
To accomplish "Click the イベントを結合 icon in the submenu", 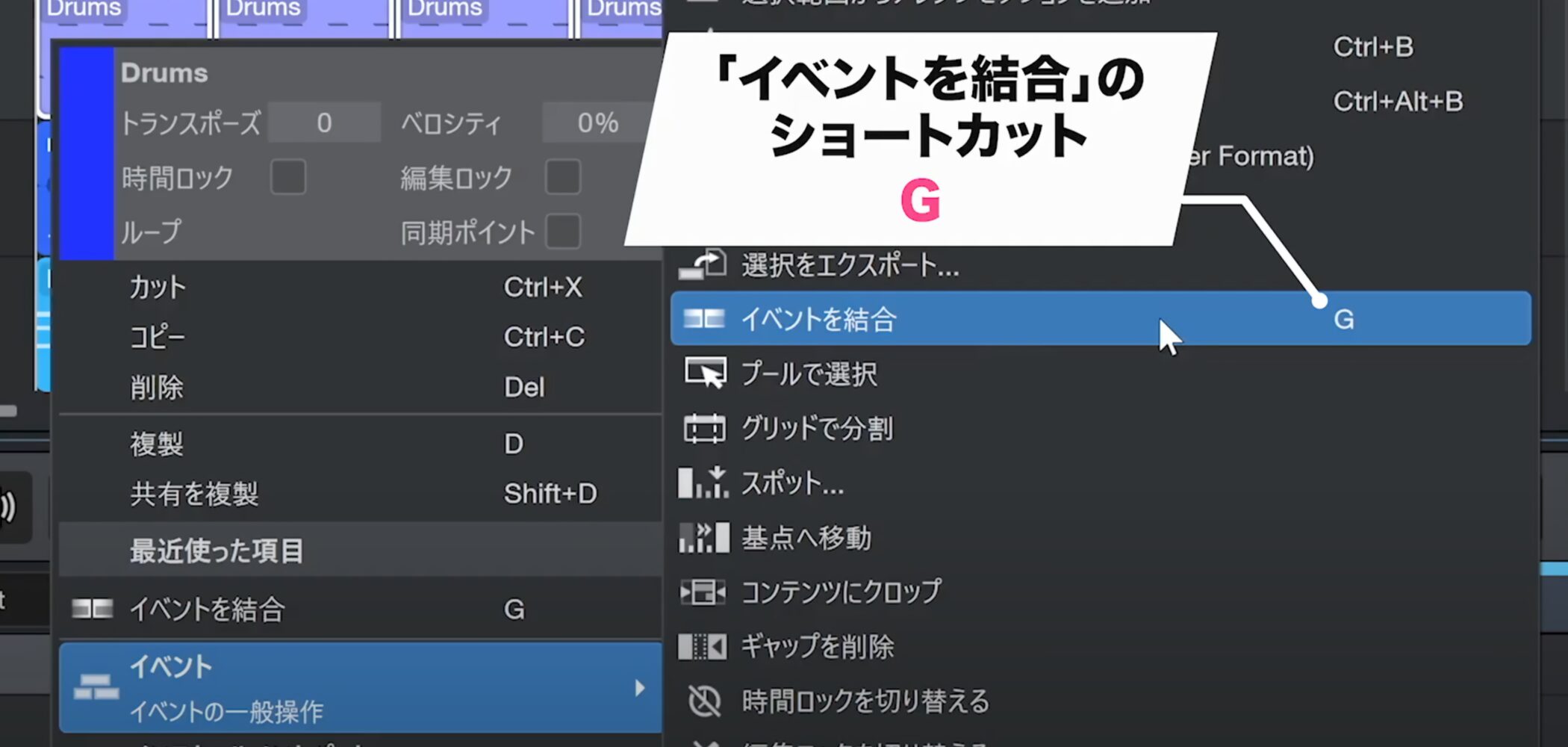I will (703, 319).
